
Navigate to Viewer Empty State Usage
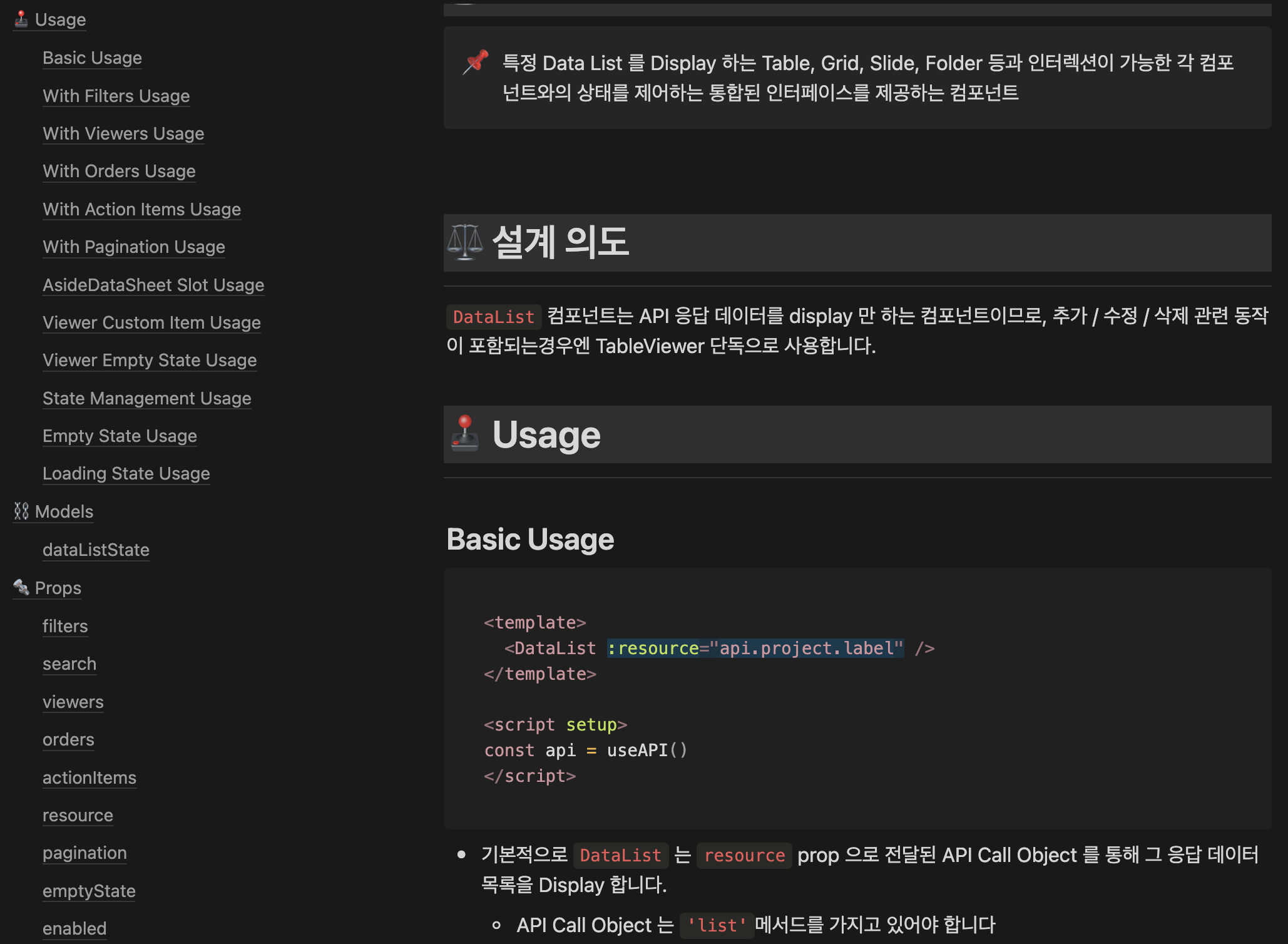point(149,360)
